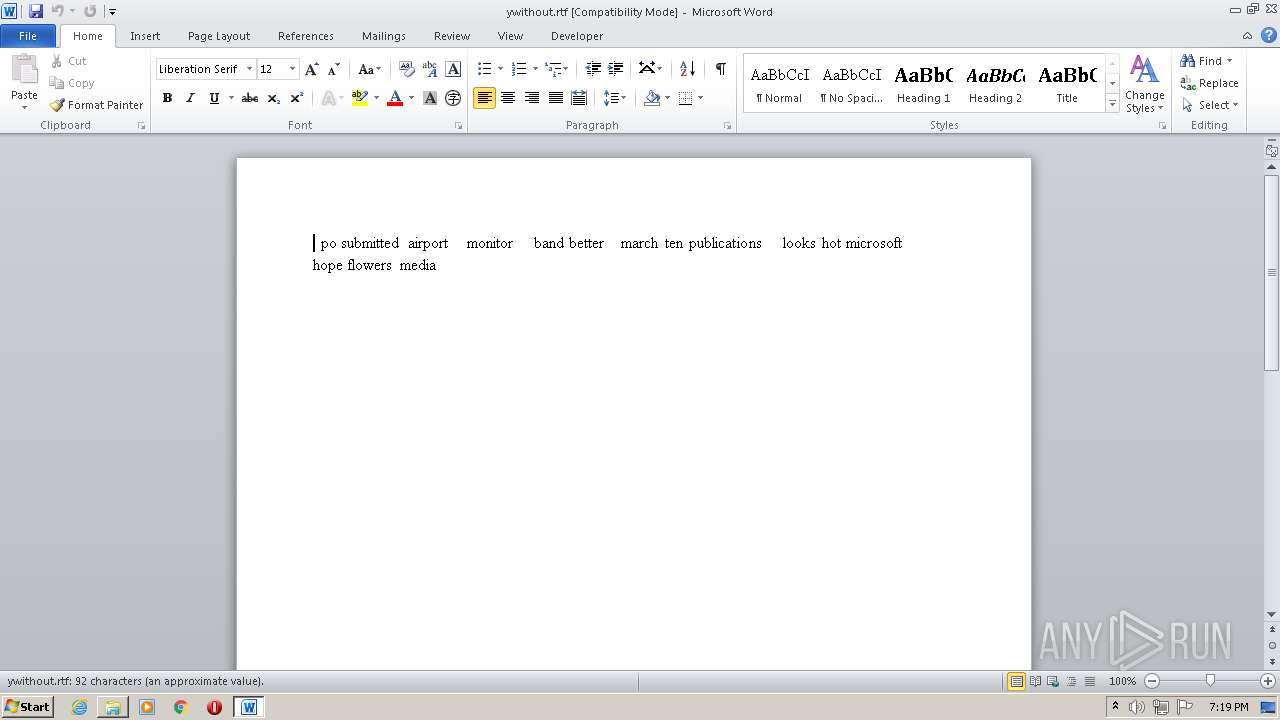Viewport: 1280px width, 720px height.
Task: Switch to the References tab
Action: [x=306, y=36]
